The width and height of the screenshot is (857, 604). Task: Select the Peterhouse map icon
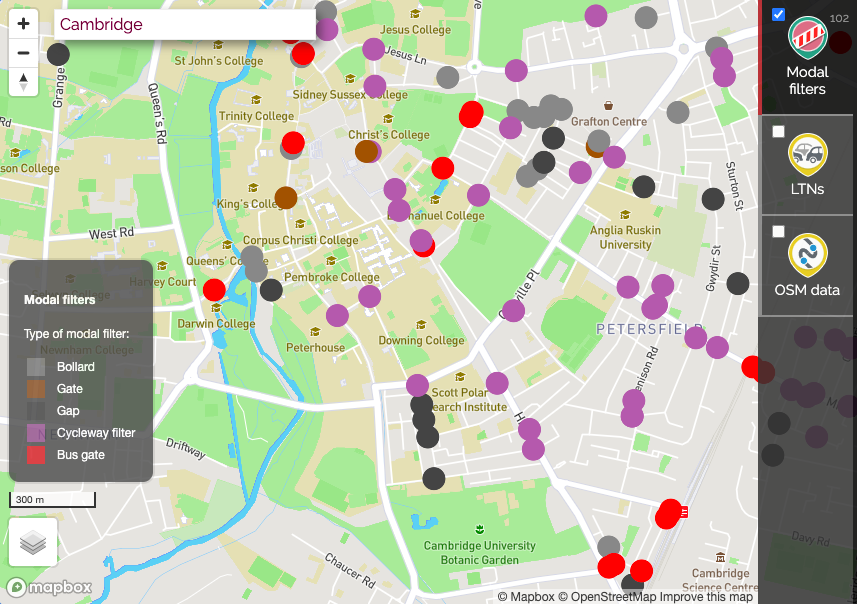tap(315, 332)
